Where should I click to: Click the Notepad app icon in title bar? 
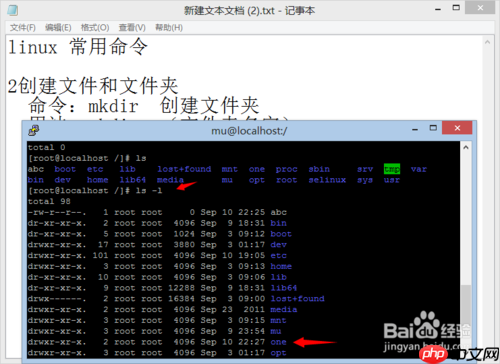(x=13, y=10)
